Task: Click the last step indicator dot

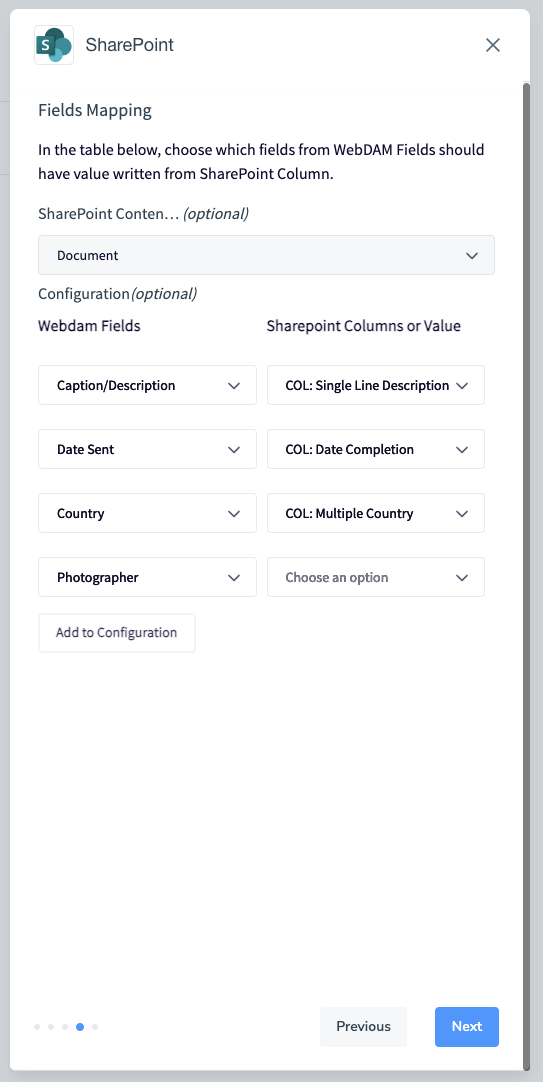Action: pos(95,1027)
